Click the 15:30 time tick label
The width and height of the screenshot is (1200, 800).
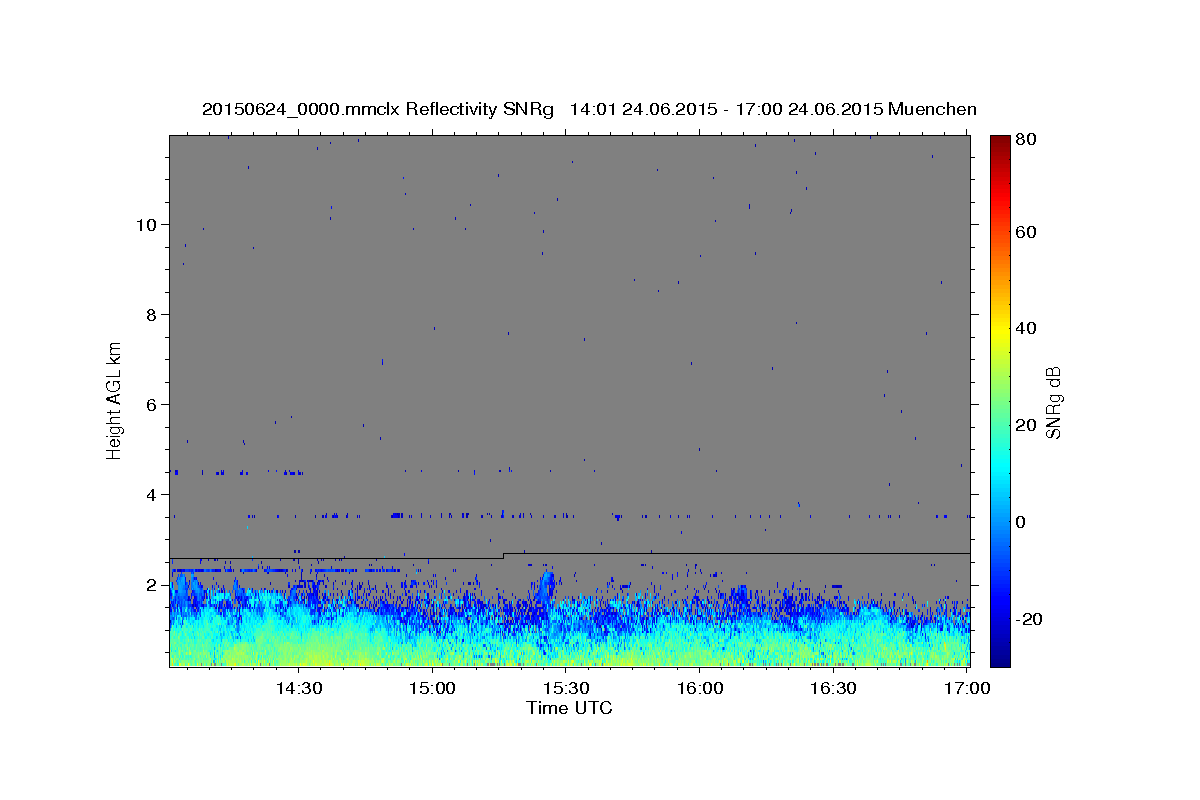click(566, 688)
